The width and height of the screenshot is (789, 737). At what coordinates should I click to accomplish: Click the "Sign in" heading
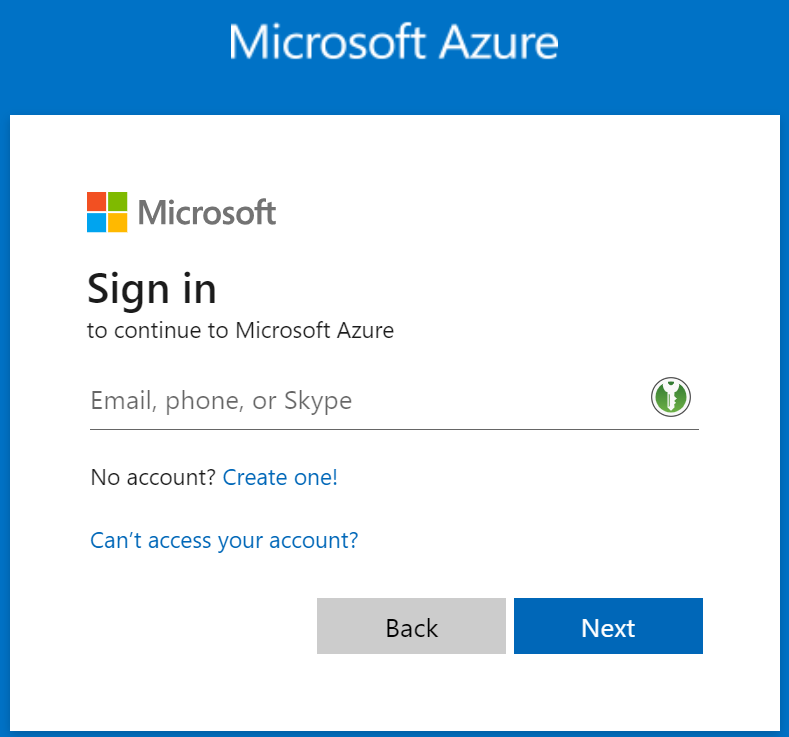tap(152, 289)
